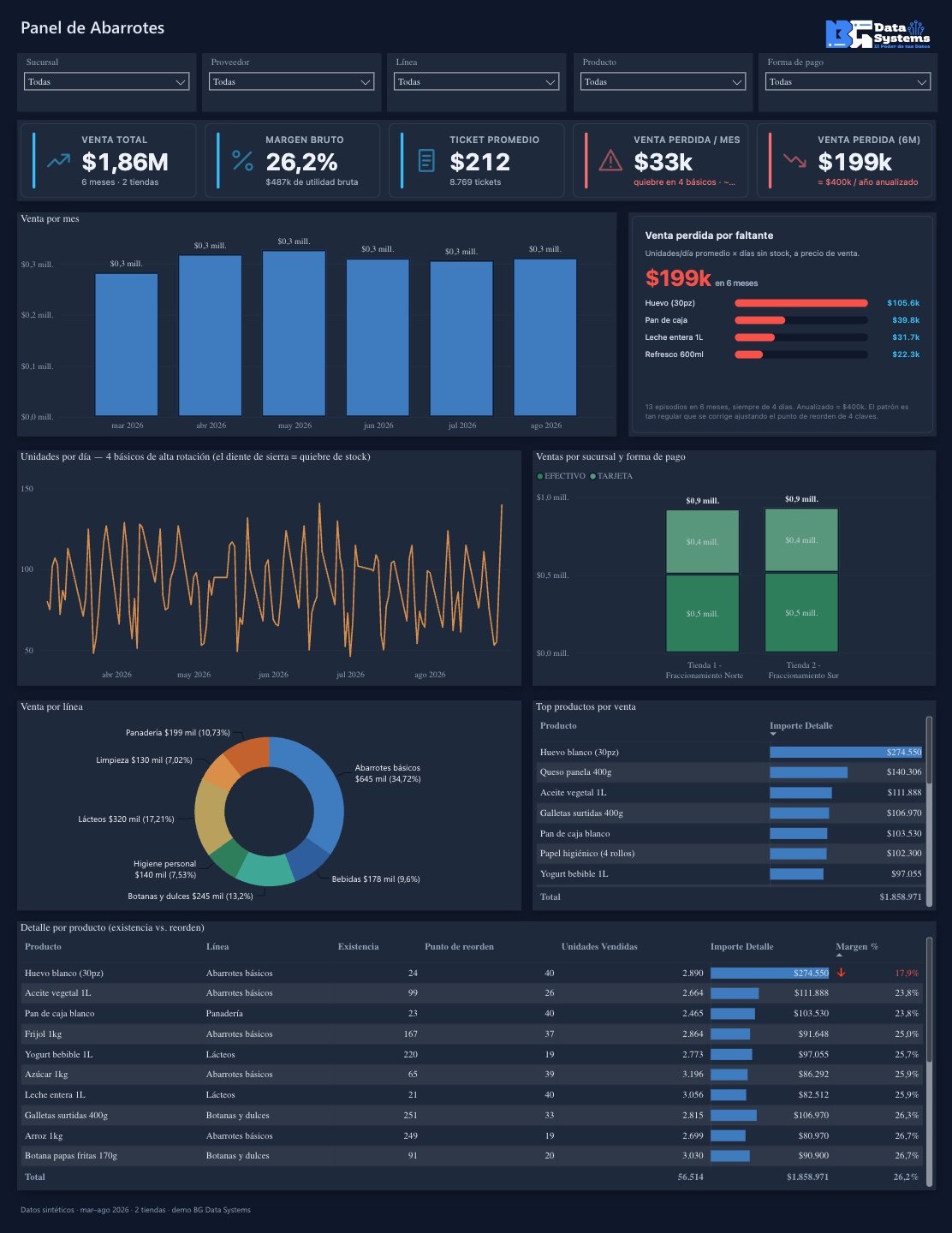
Task: Open the Producto filter dropdown
Action: pos(663,81)
